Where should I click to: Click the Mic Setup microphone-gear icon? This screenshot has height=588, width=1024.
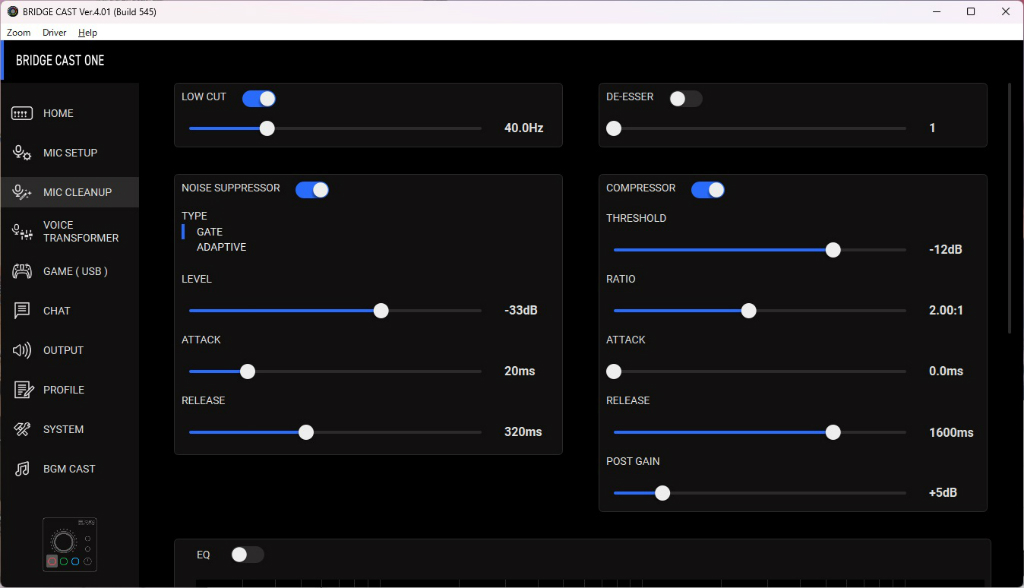pyautogui.click(x=22, y=153)
